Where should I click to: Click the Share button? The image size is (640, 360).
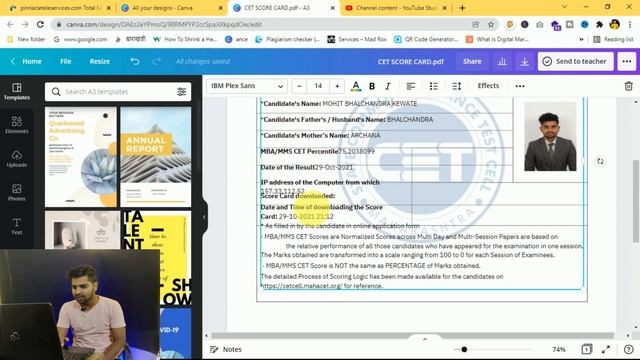[x=472, y=62]
